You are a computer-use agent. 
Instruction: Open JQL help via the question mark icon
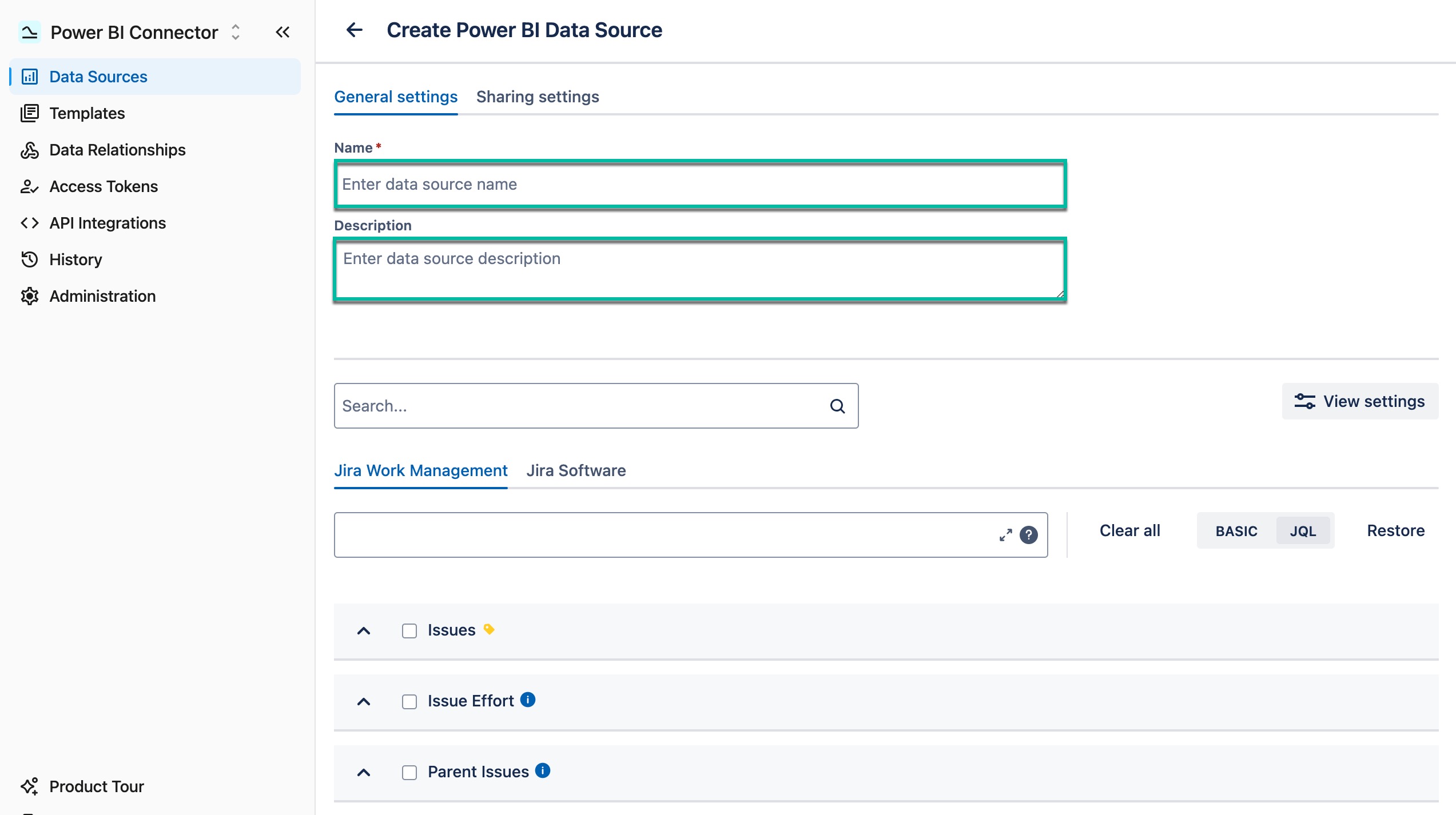[1028, 536]
